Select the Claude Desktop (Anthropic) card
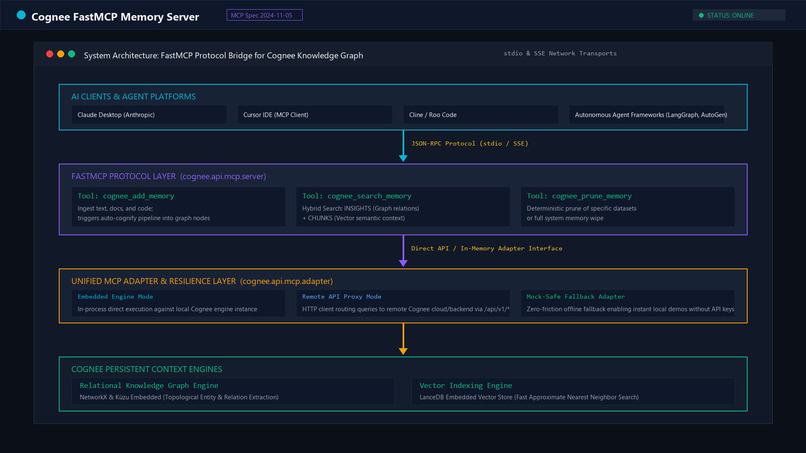Image resolution: width=806 pixels, height=453 pixels. [149, 115]
